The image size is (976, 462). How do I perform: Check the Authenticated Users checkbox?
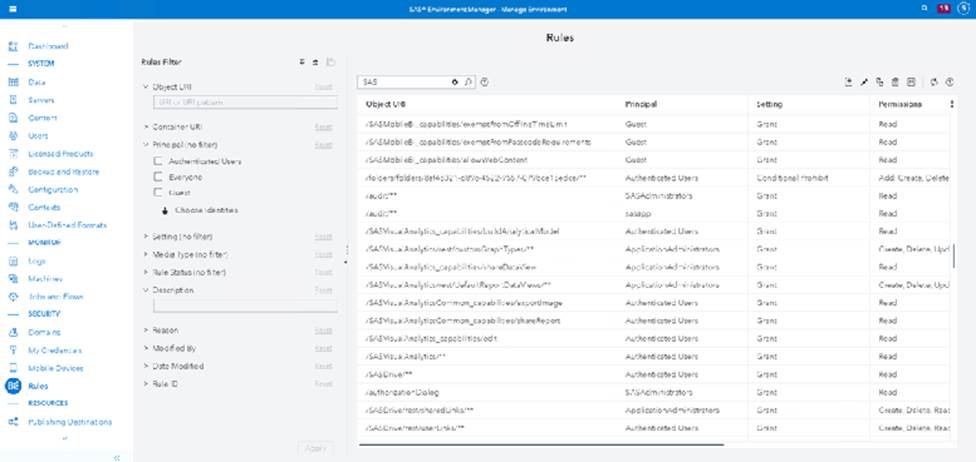click(157, 161)
